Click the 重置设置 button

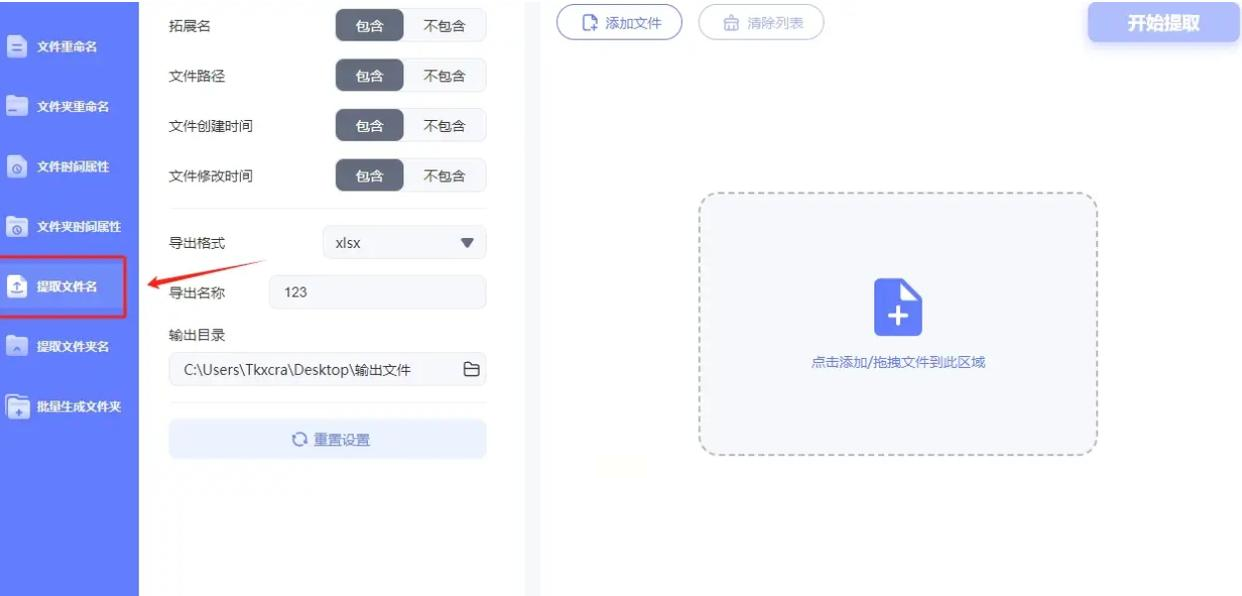point(327,440)
